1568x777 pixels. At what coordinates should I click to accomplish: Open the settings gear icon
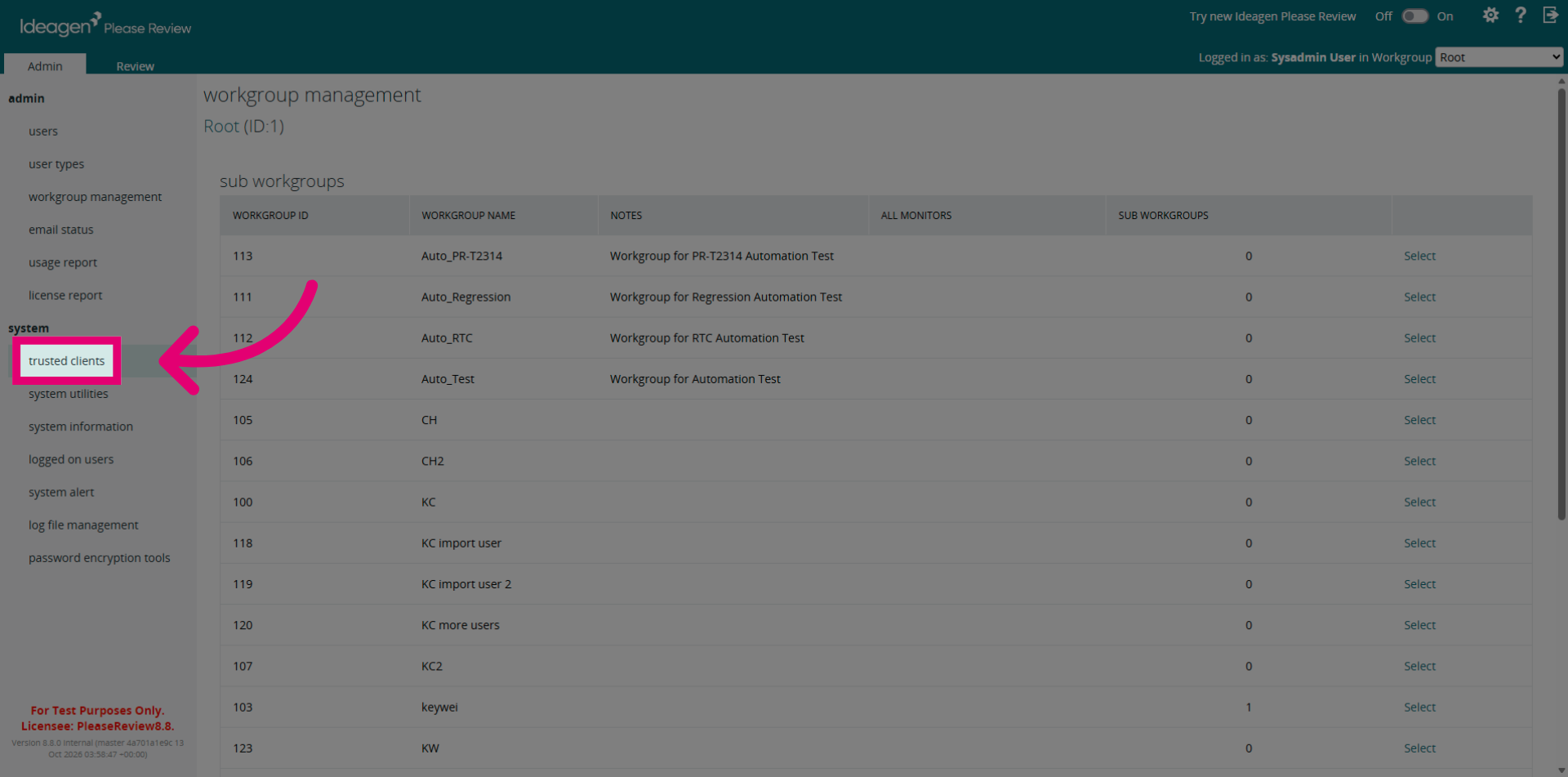point(1490,16)
